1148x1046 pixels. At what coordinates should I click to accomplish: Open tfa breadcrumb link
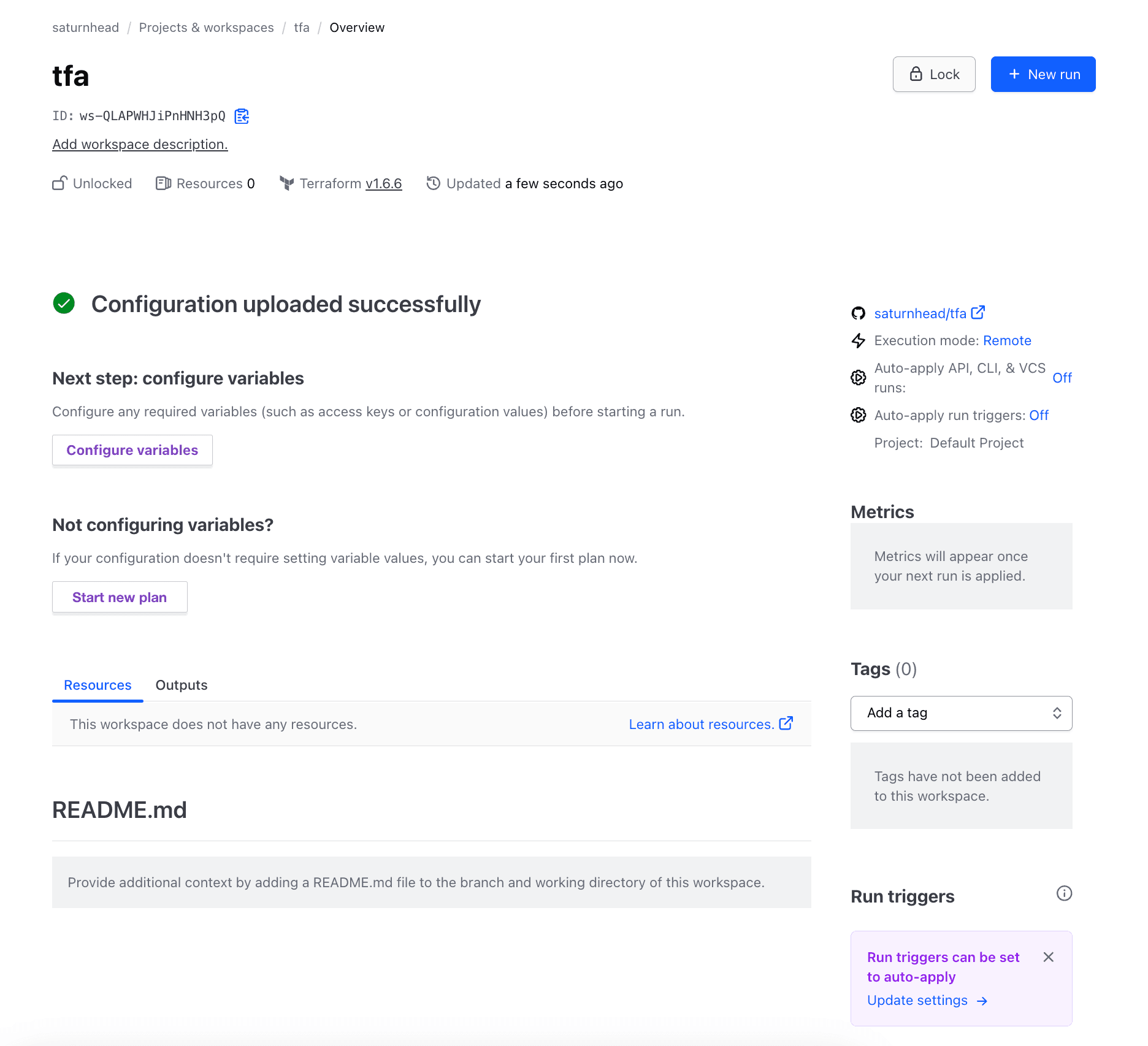click(301, 28)
